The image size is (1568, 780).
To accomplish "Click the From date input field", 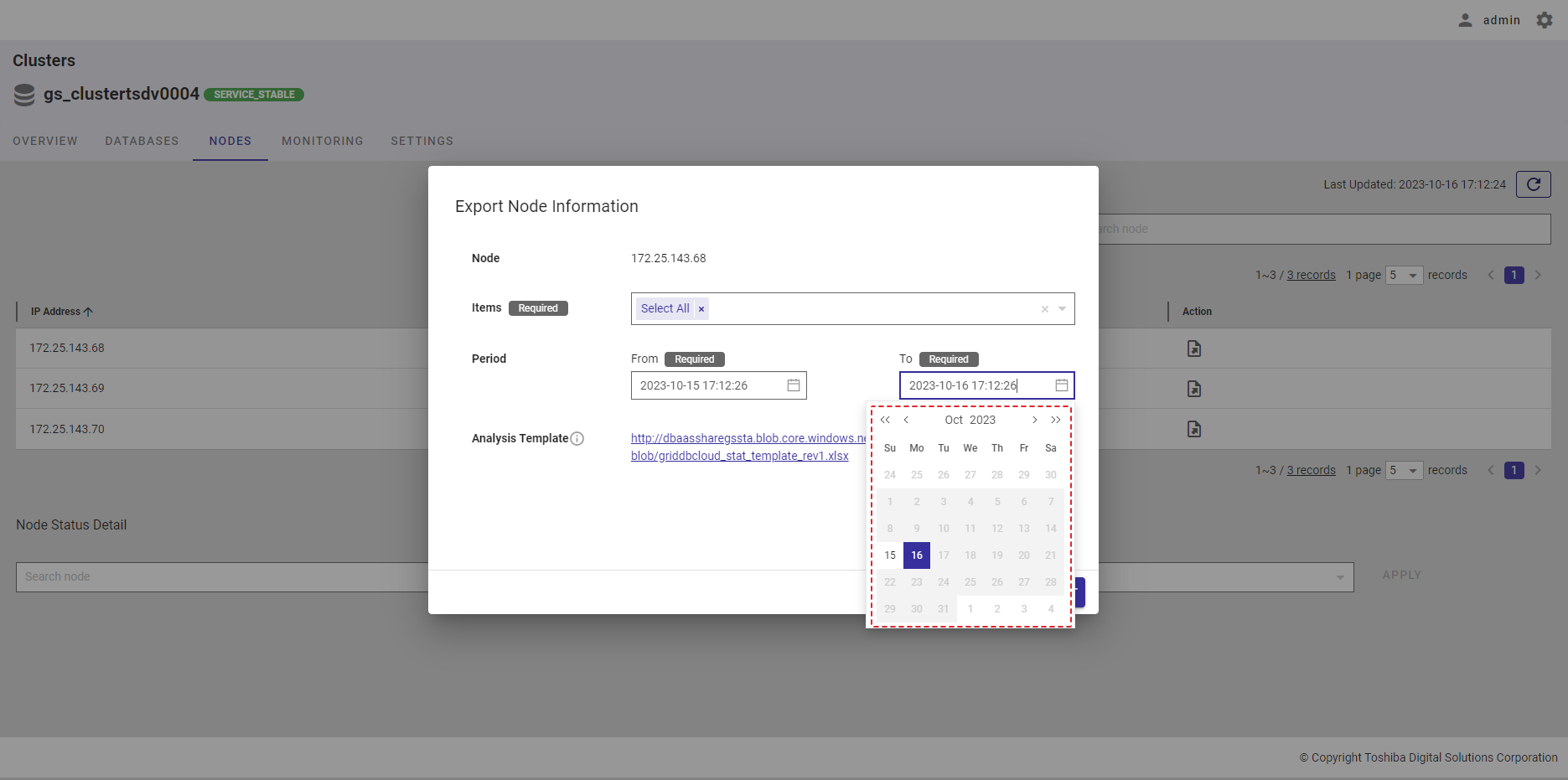I will tap(708, 385).
